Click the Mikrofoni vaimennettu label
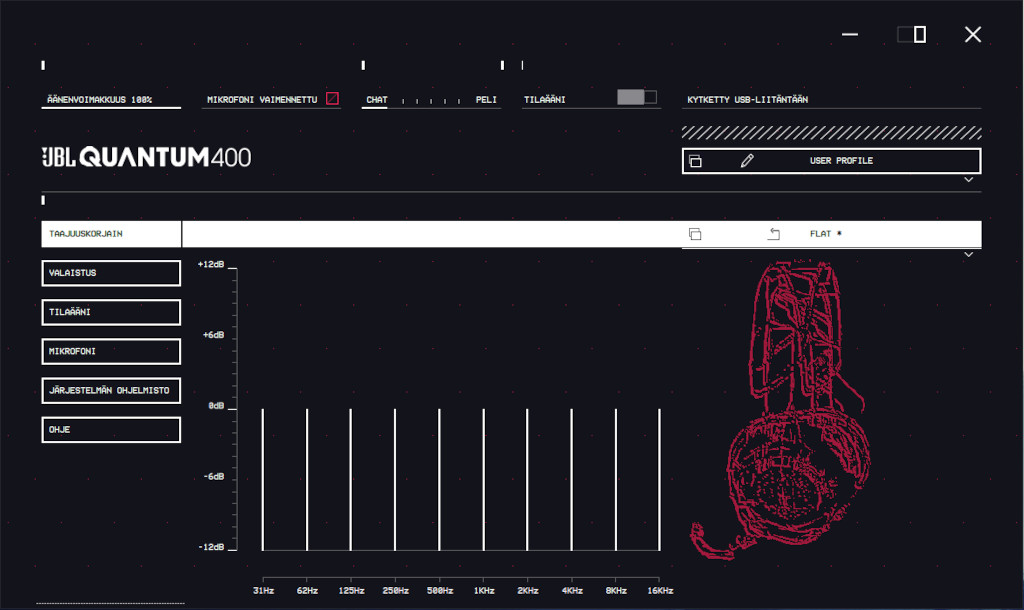 [262, 99]
